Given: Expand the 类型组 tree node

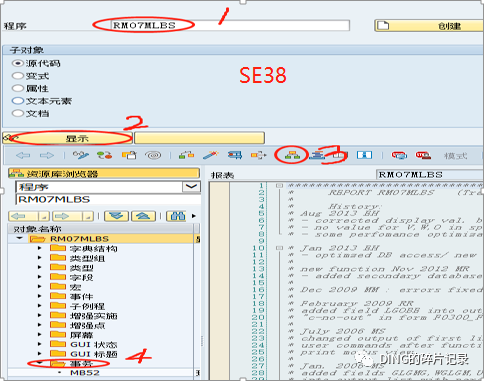Looking at the screenshot, I should click(x=40, y=258).
